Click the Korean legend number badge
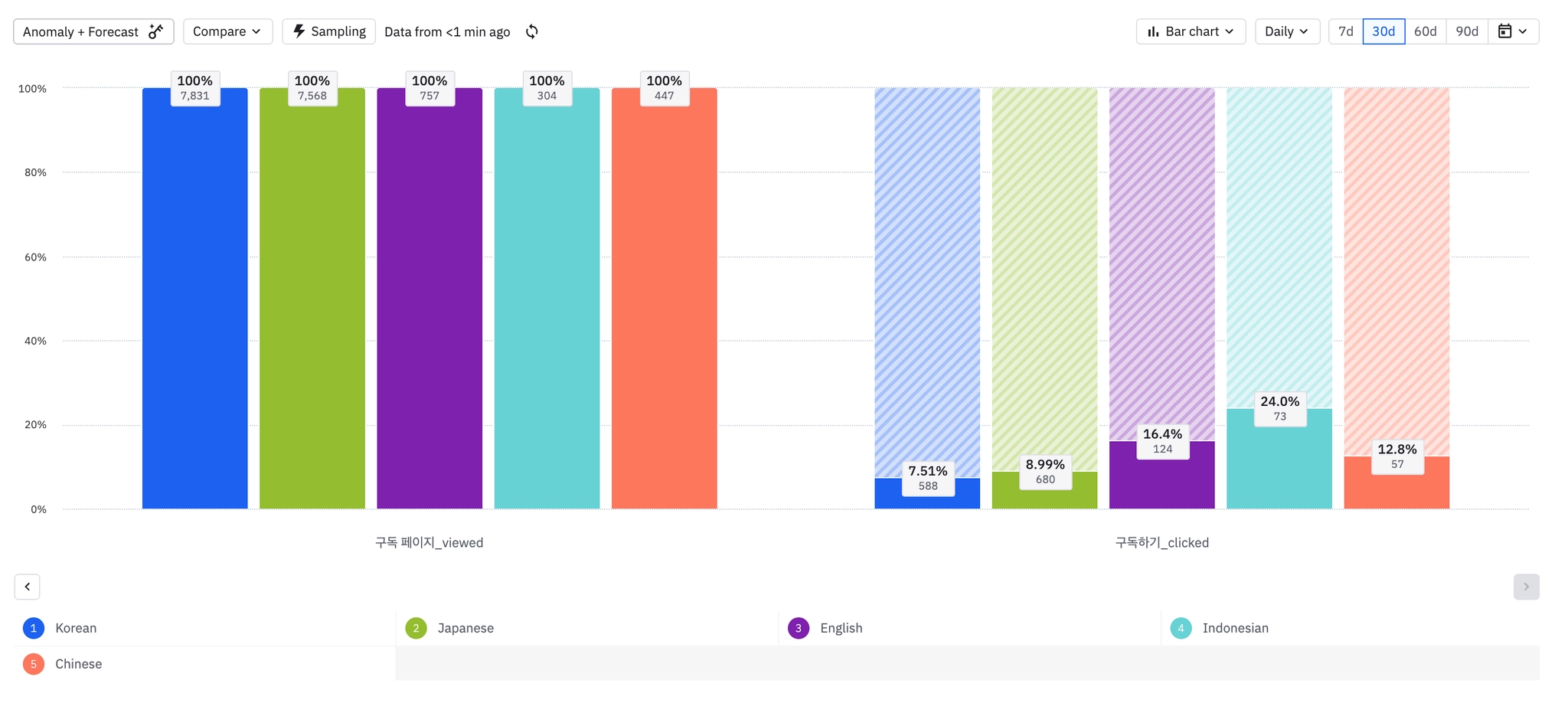Image resolution: width=1568 pixels, height=726 pixels. pyautogui.click(x=34, y=628)
